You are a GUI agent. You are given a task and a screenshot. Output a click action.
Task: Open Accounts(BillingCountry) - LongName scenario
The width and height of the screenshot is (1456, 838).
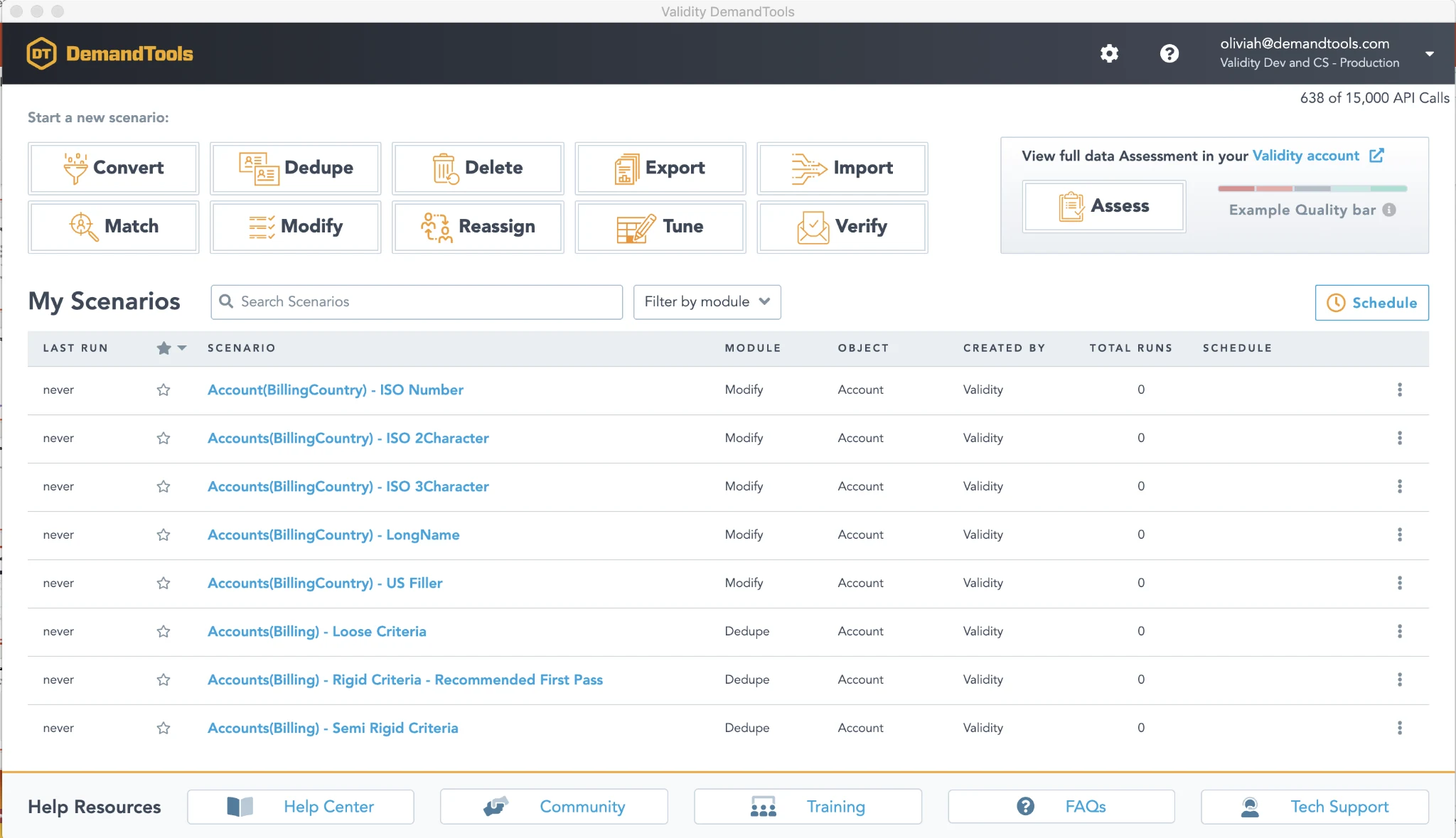pyautogui.click(x=333, y=535)
